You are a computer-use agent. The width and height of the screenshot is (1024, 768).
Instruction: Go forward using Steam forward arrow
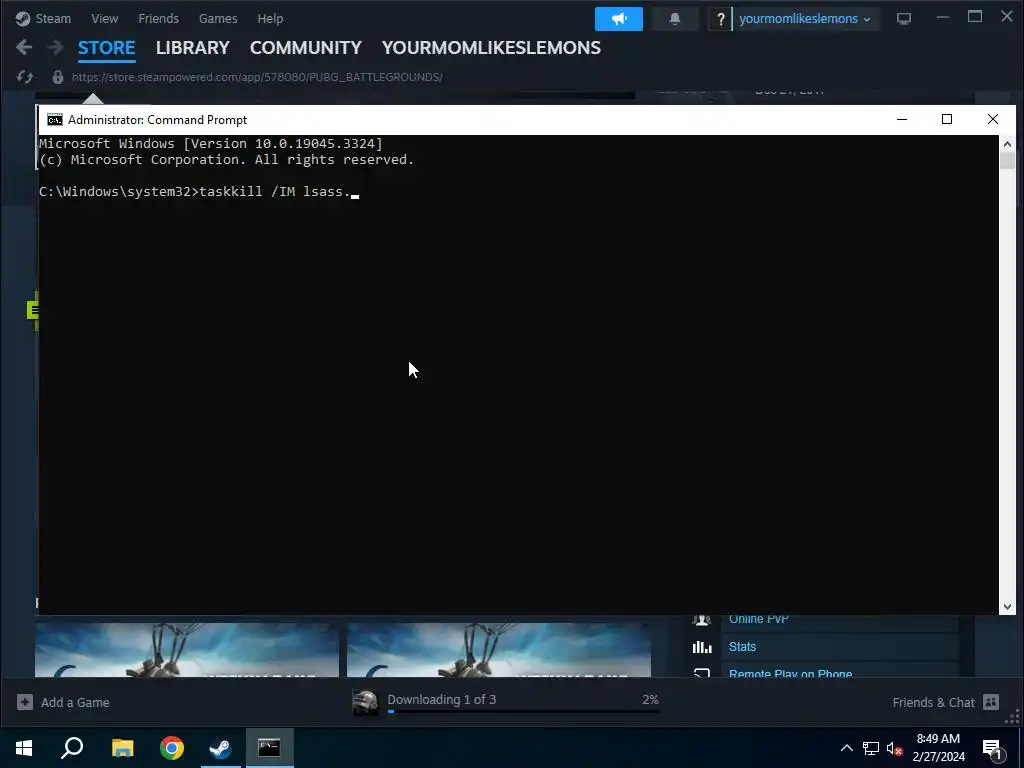pos(56,47)
